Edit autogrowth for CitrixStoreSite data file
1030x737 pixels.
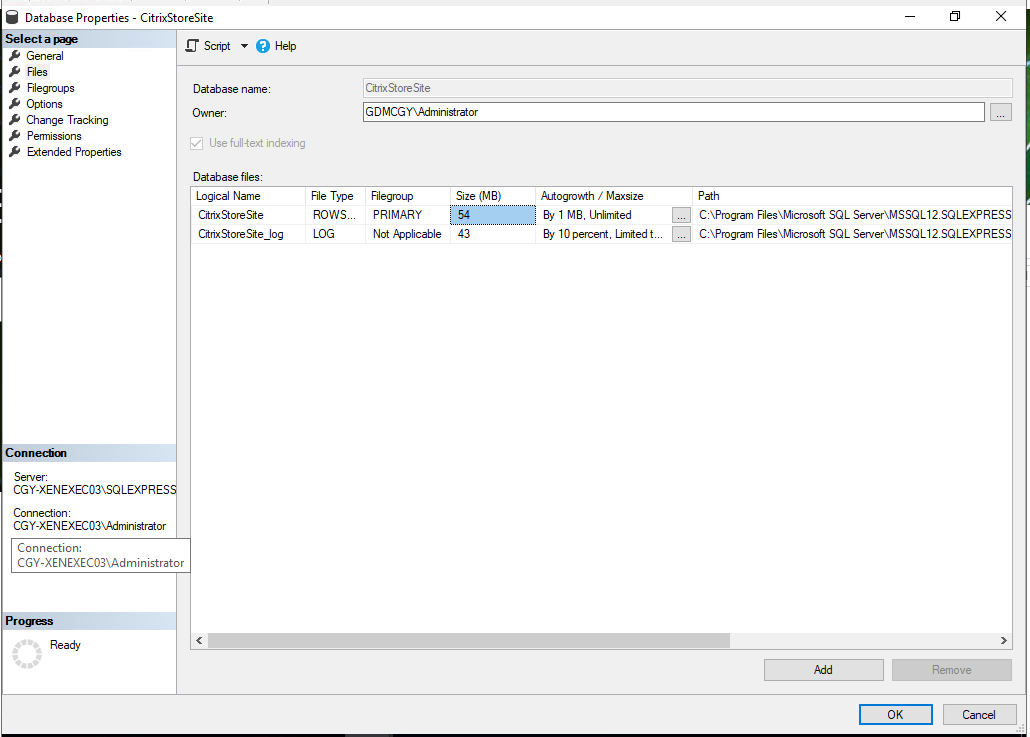pos(681,215)
